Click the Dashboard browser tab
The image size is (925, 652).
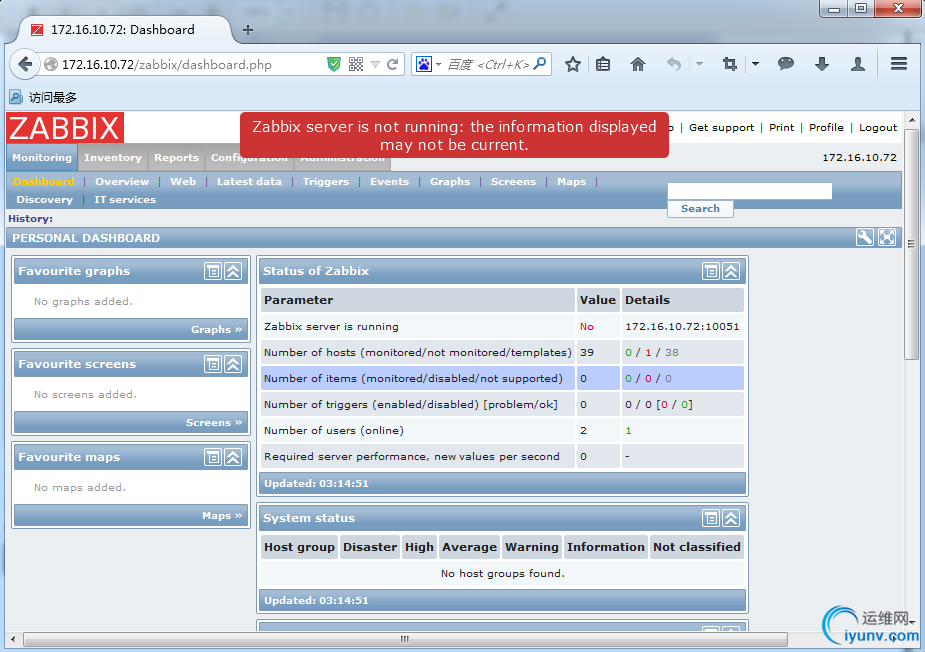coord(122,30)
